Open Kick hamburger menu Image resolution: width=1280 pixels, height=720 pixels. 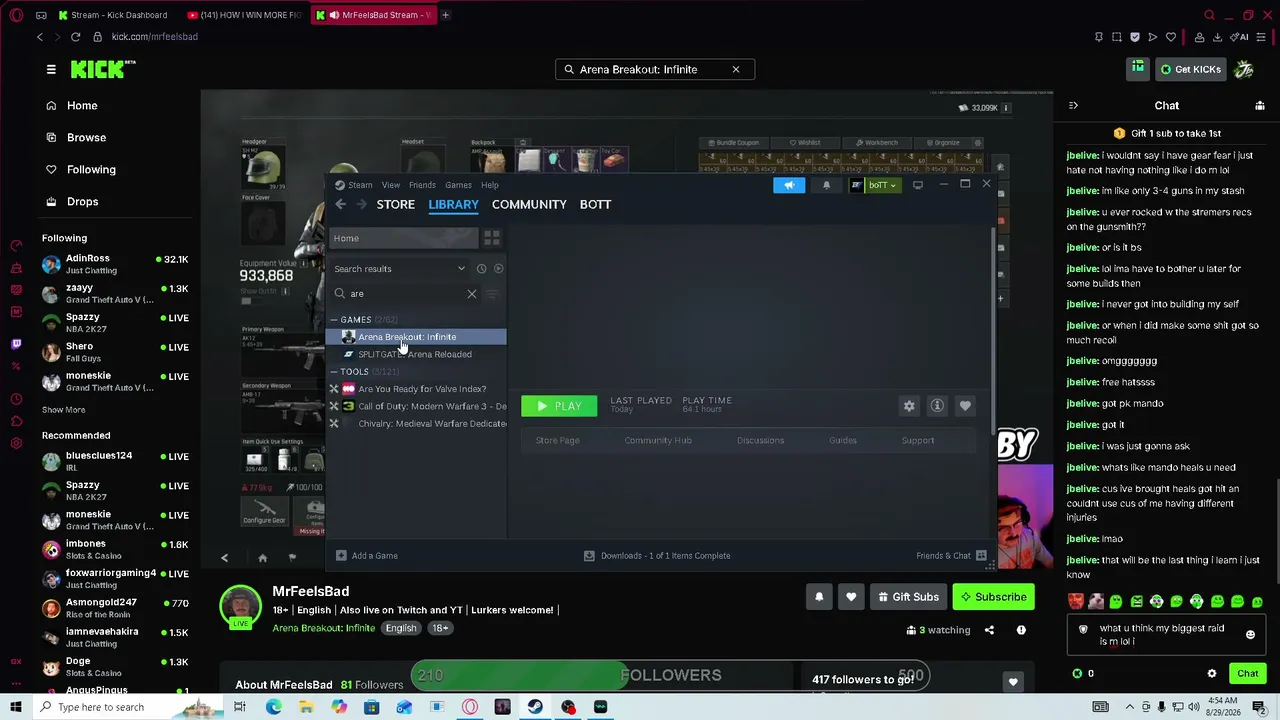(51, 69)
